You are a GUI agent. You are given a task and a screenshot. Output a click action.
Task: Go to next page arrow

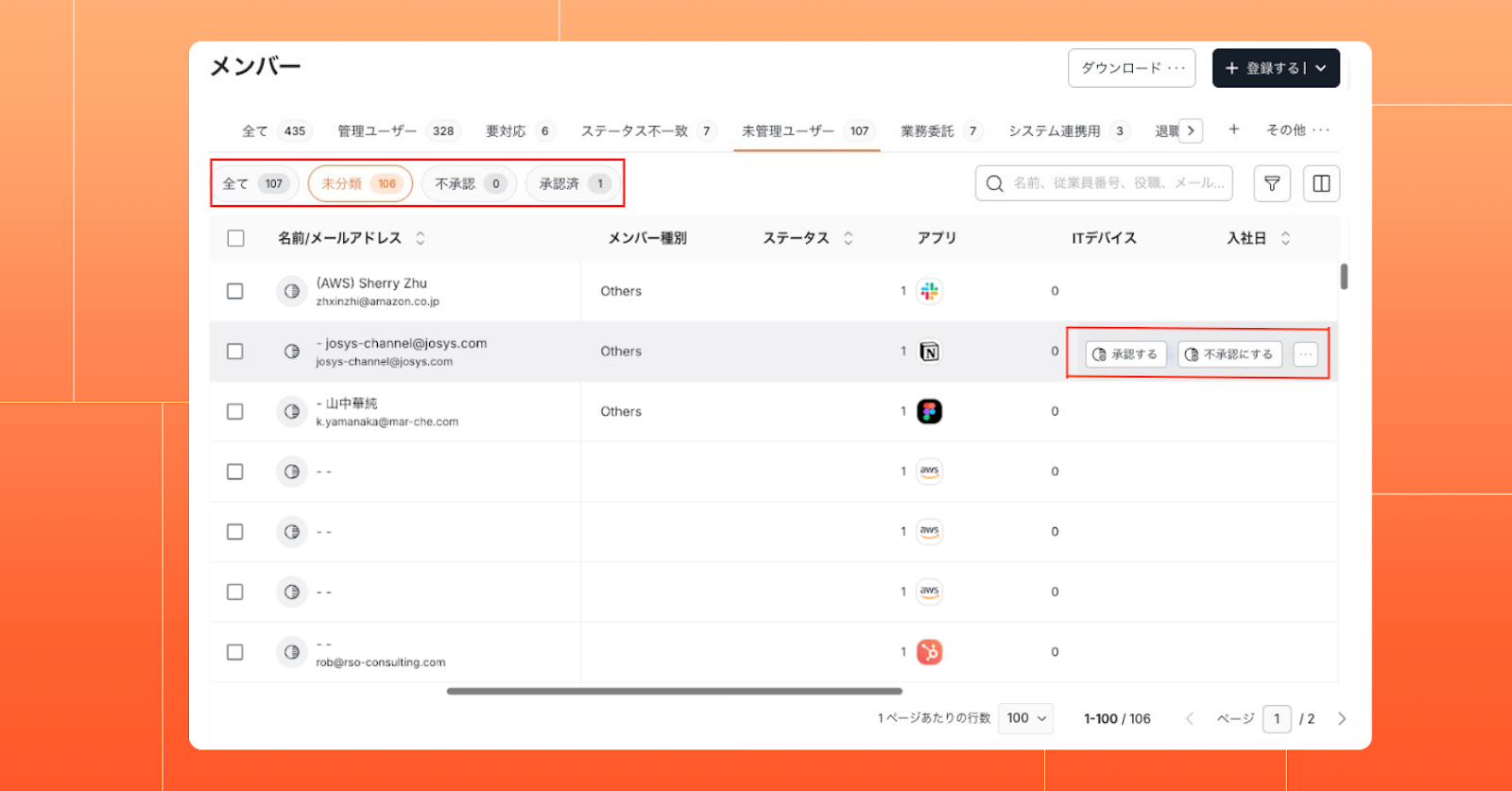click(x=1342, y=719)
